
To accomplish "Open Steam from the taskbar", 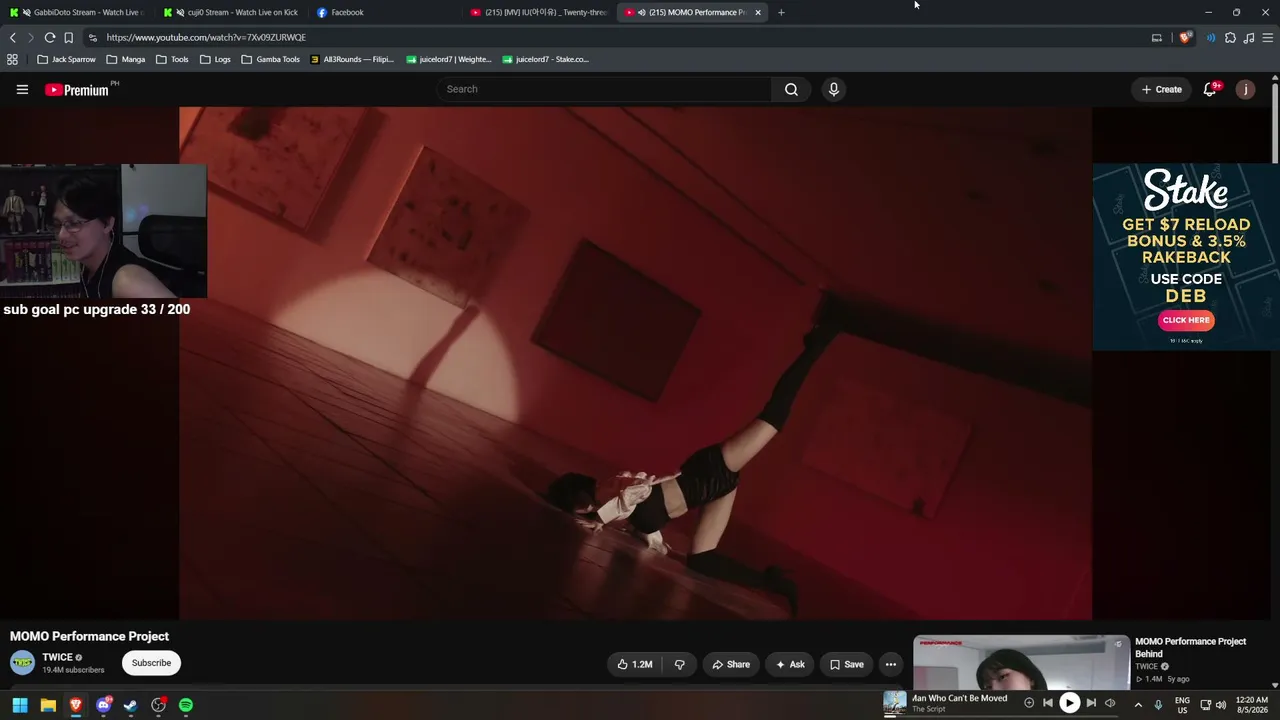I will 130,705.
